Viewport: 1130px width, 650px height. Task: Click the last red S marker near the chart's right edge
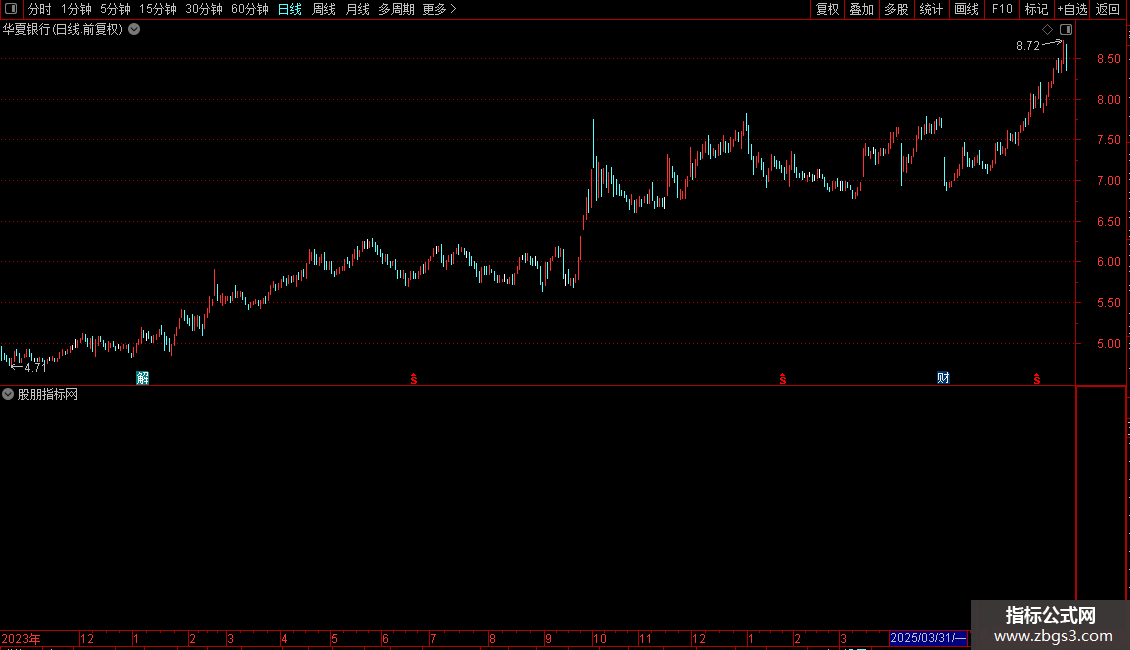[1036, 379]
